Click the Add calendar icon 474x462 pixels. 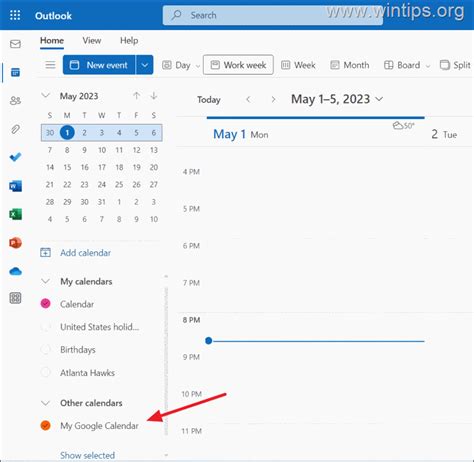[45, 252]
